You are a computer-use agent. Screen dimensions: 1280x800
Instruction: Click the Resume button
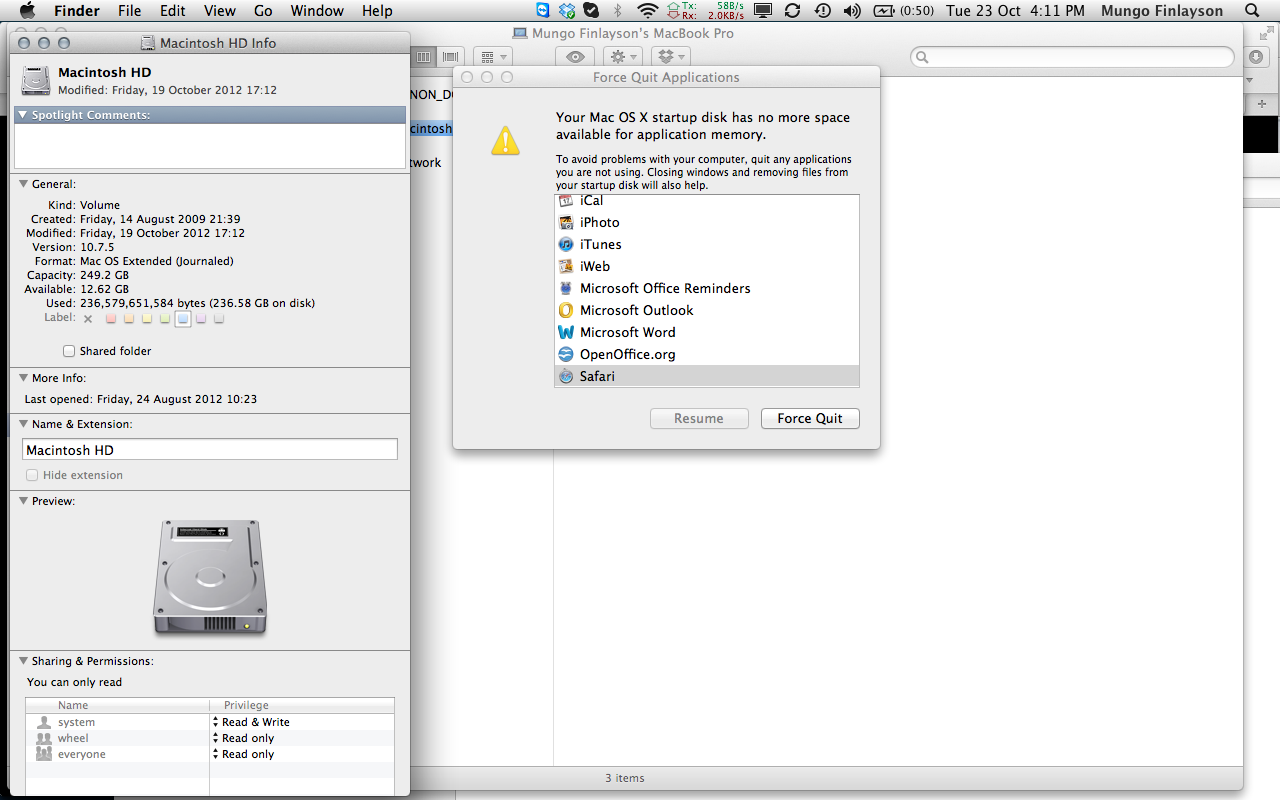[x=699, y=418]
